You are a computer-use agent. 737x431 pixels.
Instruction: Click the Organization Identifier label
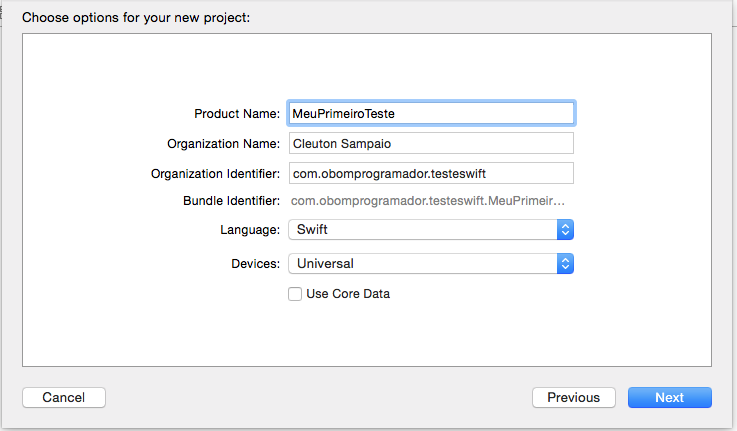[215, 174]
